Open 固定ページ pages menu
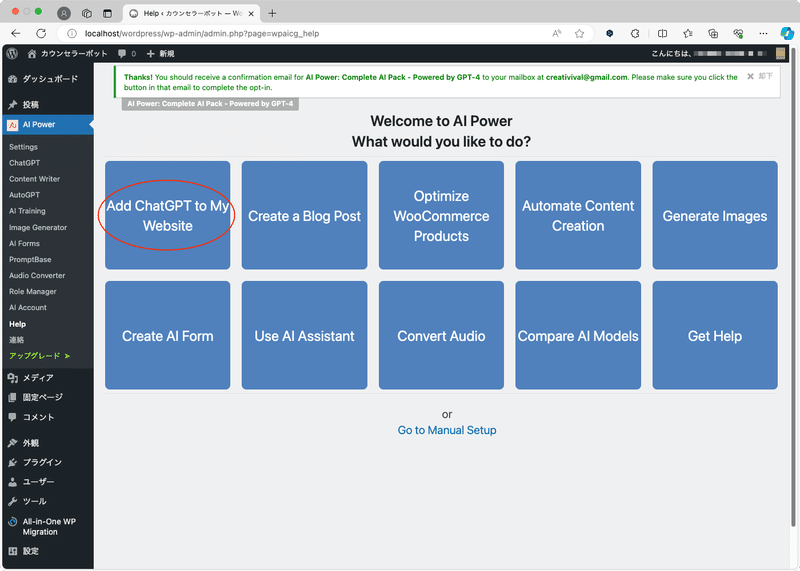The height and width of the screenshot is (571, 800). (47, 397)
